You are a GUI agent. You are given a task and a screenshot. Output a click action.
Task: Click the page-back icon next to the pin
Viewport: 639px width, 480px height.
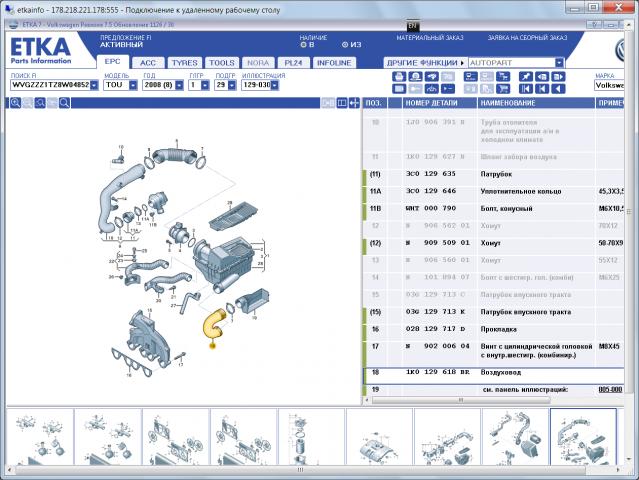[x=542, y=76]
